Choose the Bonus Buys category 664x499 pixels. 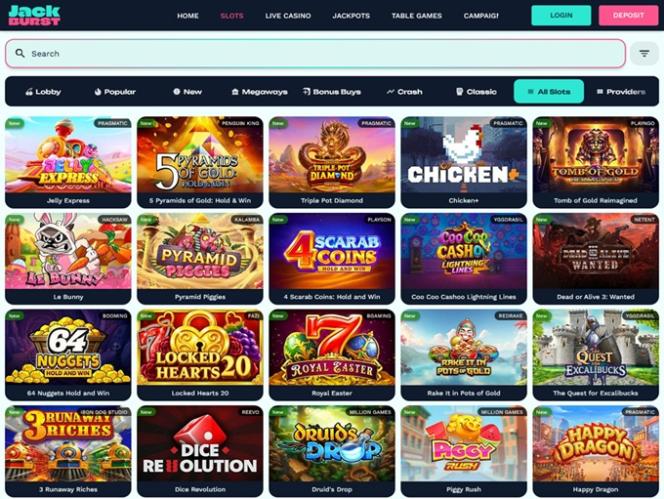332,91
